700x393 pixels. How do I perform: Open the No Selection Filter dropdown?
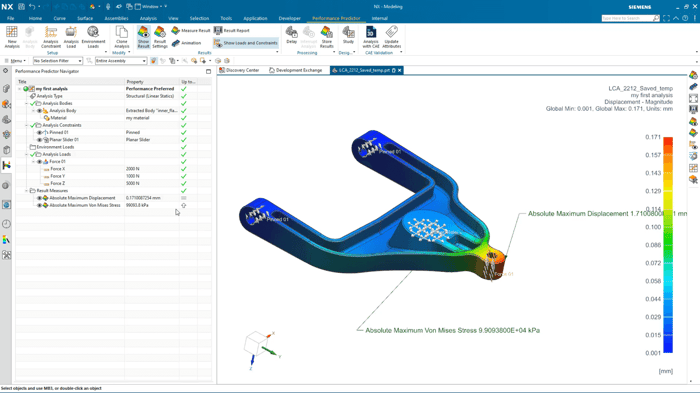pos(58,61)
